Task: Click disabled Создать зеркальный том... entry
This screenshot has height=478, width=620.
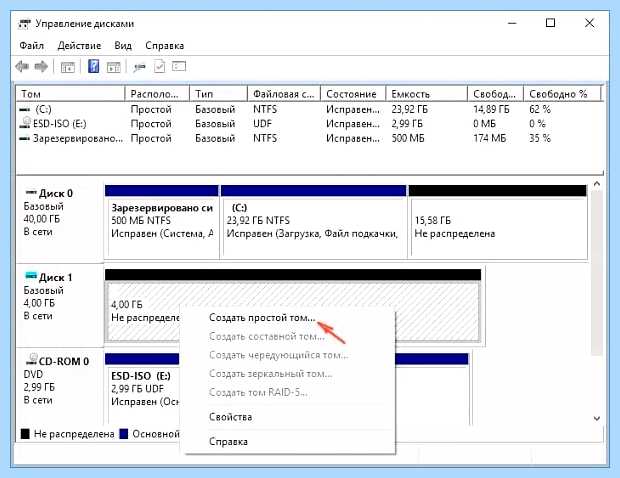Action: (270, 374)
